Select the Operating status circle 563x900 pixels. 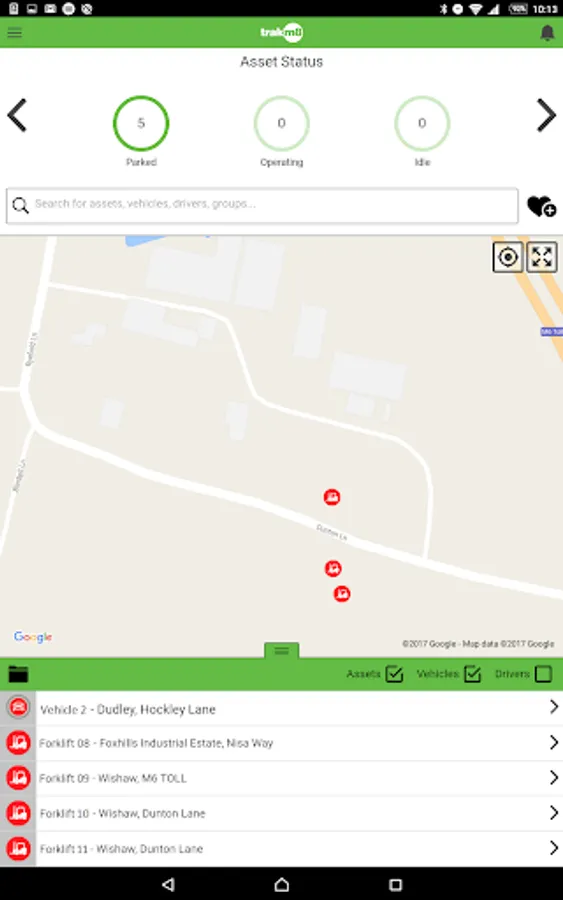click(x=281, y=123)
